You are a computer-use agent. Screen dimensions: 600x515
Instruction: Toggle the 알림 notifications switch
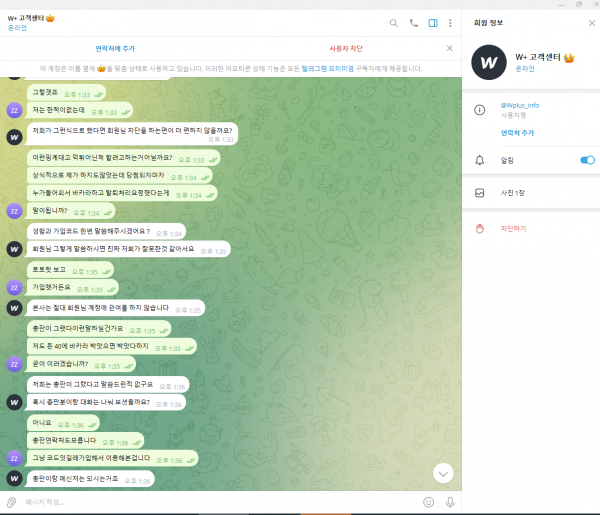[x=587, y=160]
